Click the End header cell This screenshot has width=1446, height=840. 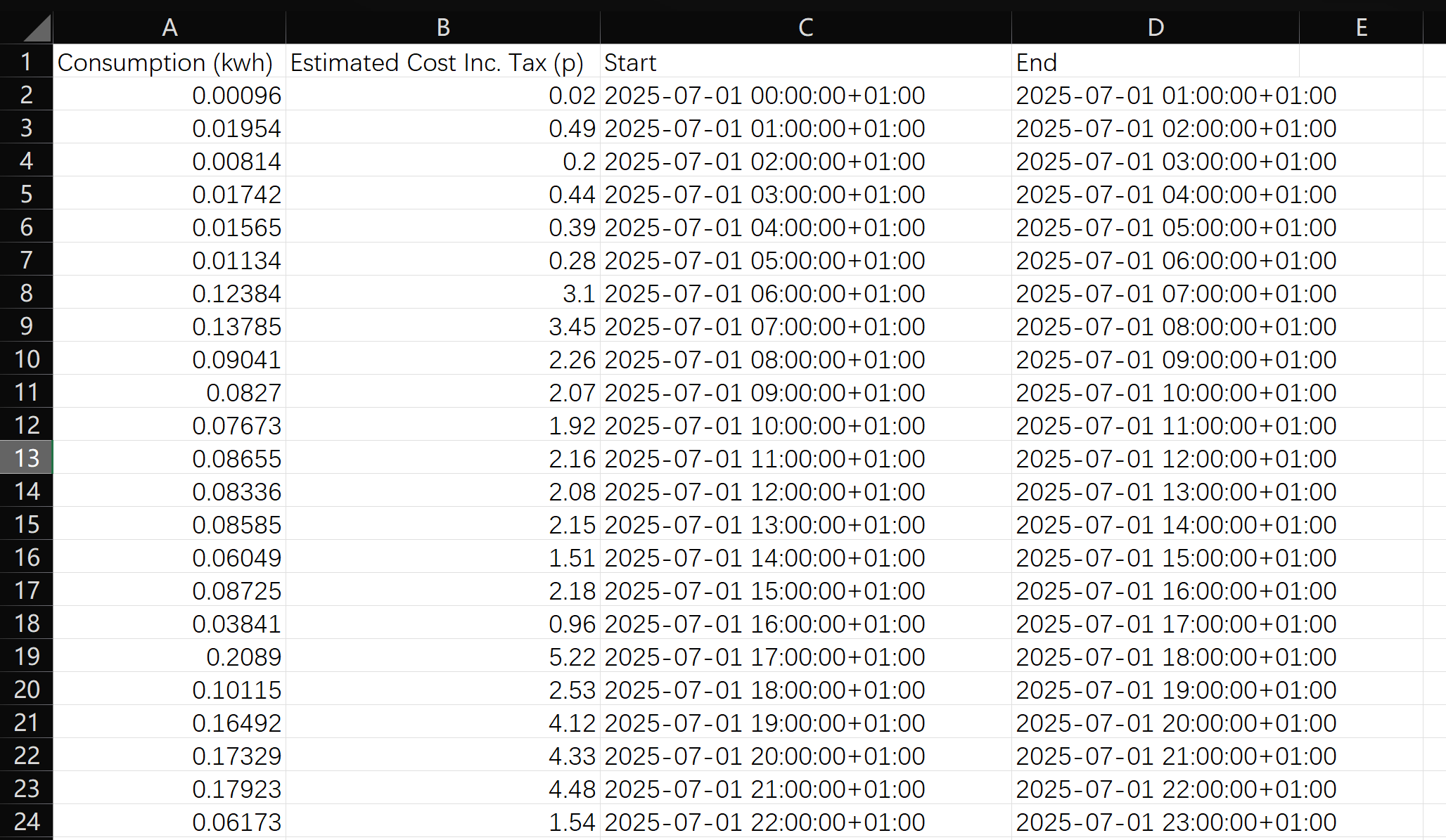point(1156,62)
